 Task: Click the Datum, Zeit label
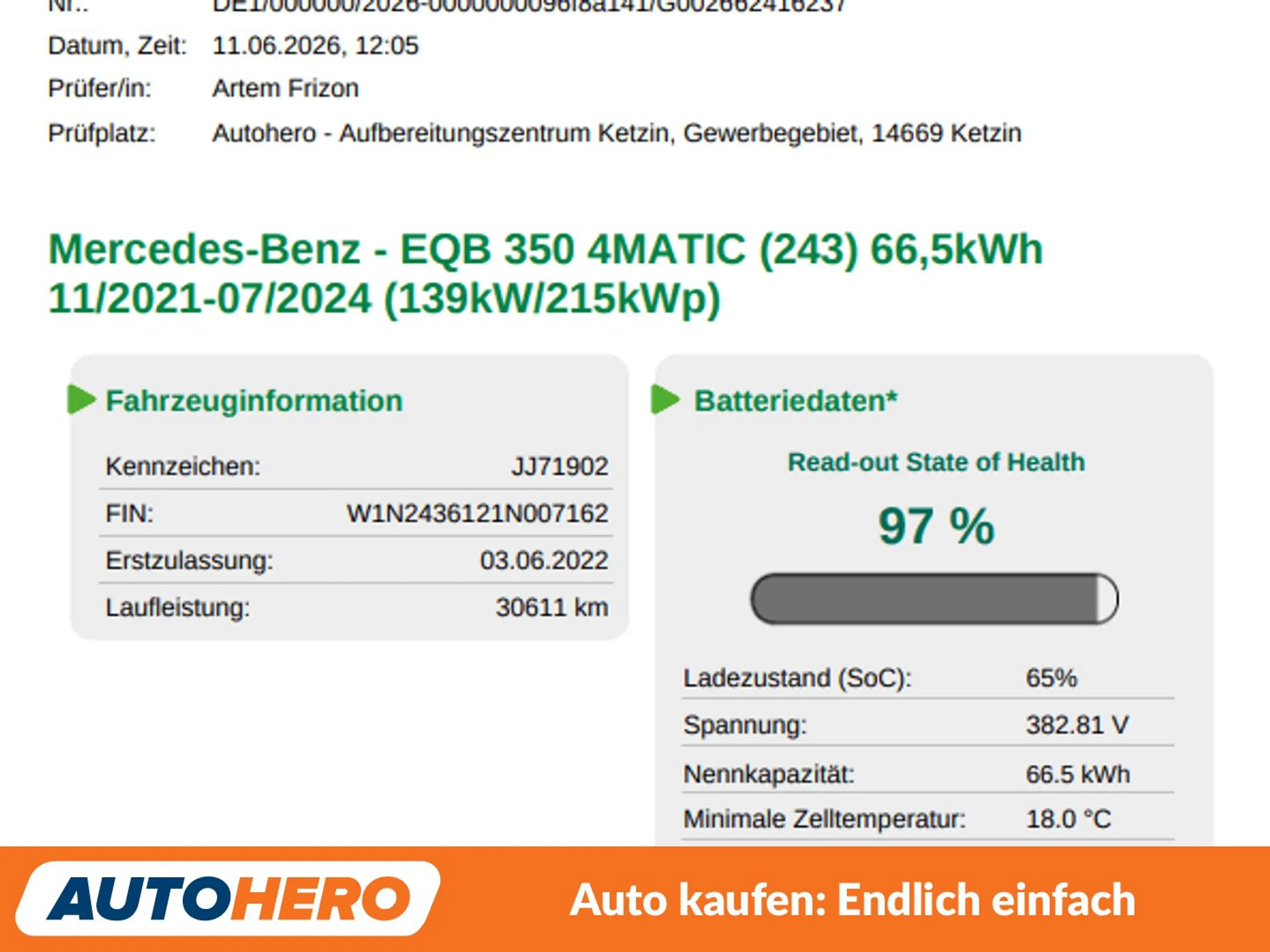tap(118, 46)
